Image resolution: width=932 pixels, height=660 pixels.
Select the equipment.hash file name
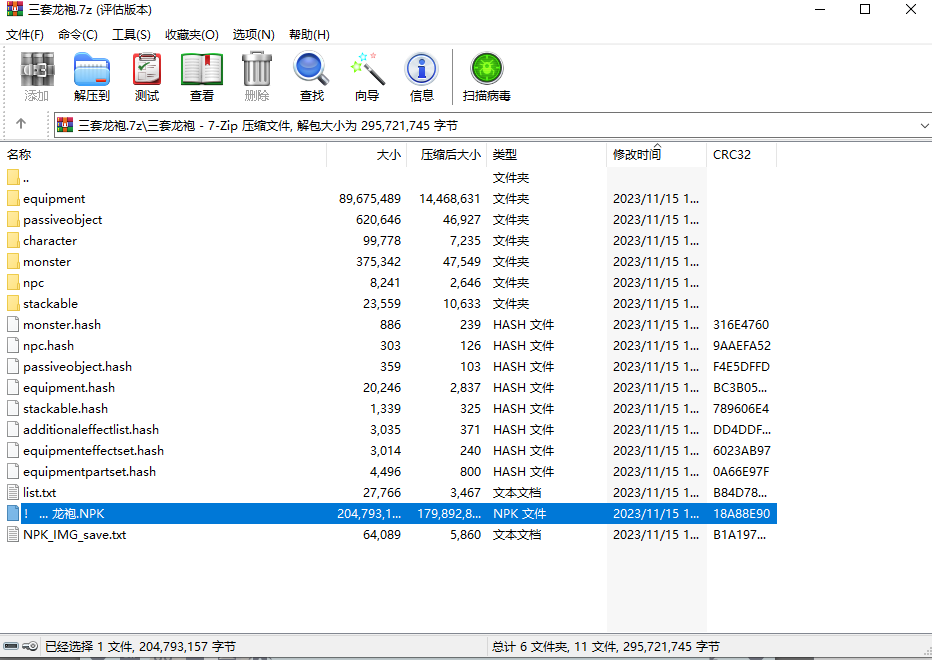coord(69,388)
